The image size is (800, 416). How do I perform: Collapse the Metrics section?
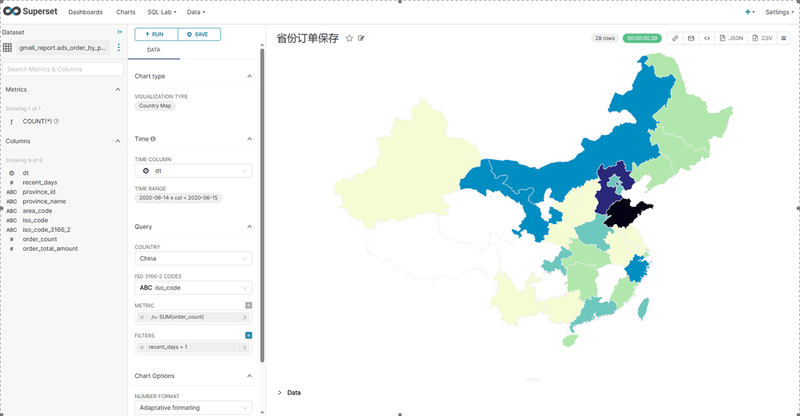pos(118,89)
